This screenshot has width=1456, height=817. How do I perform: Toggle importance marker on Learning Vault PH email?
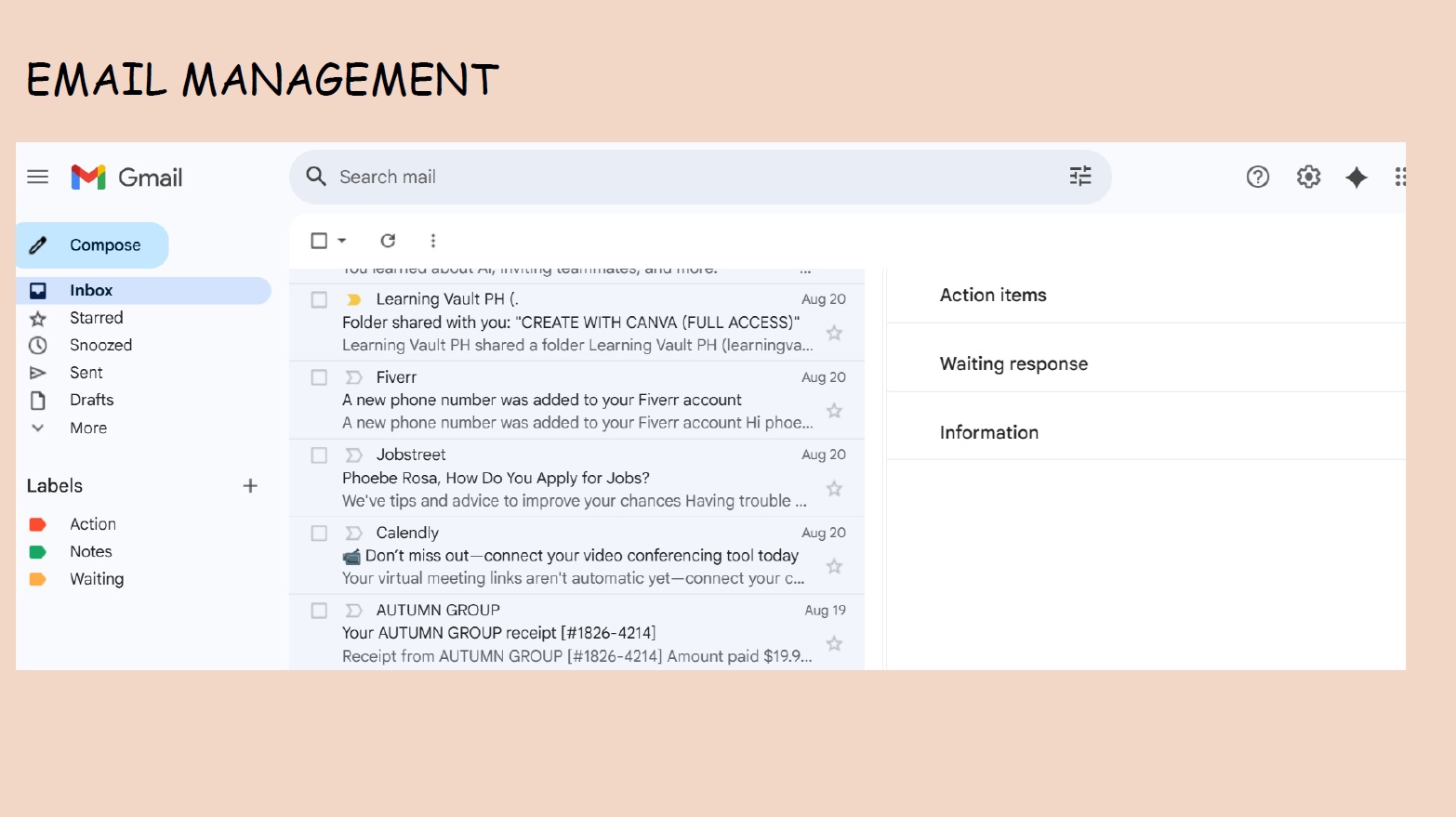353,299
